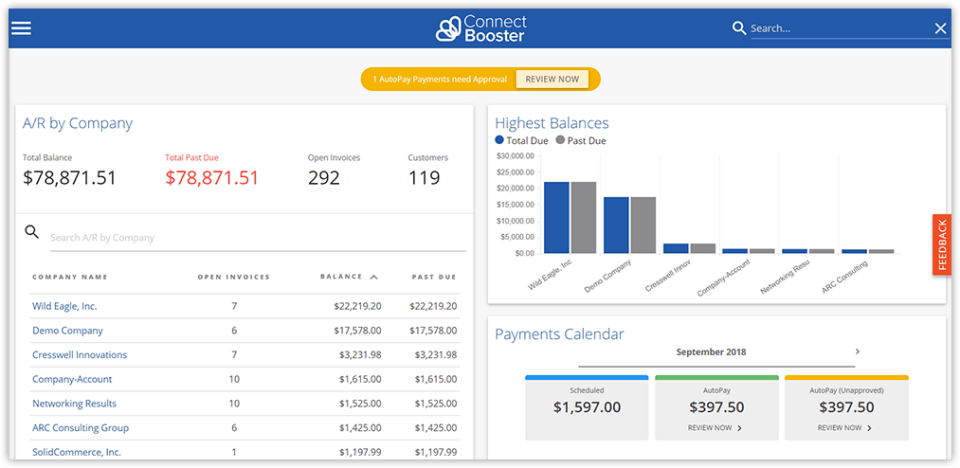
Task: Click A/R by Company panel title
Action: tap(78, 123)
